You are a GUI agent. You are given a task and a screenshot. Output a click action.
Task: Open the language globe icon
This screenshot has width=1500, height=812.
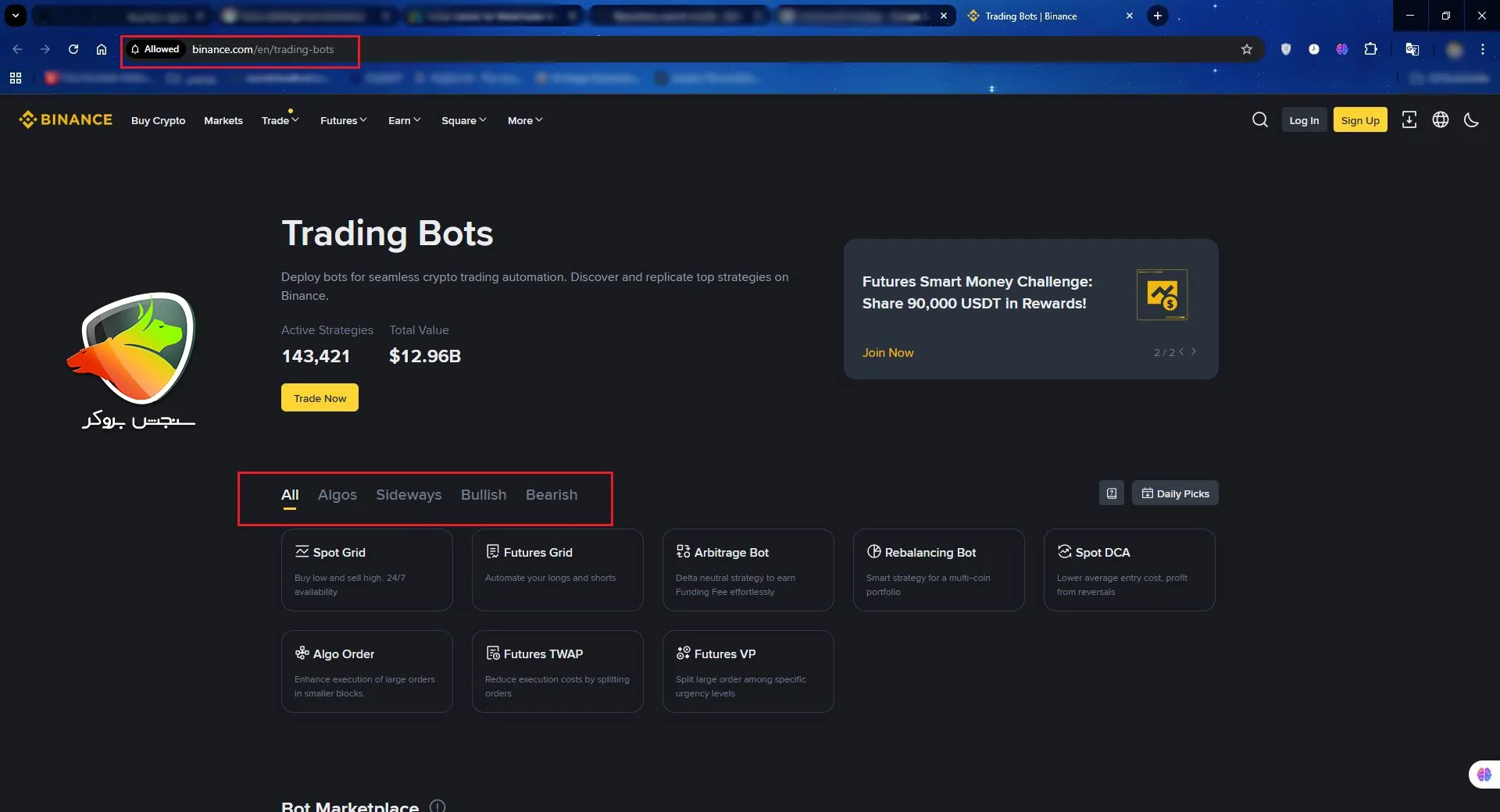(x=1440, y=119)
